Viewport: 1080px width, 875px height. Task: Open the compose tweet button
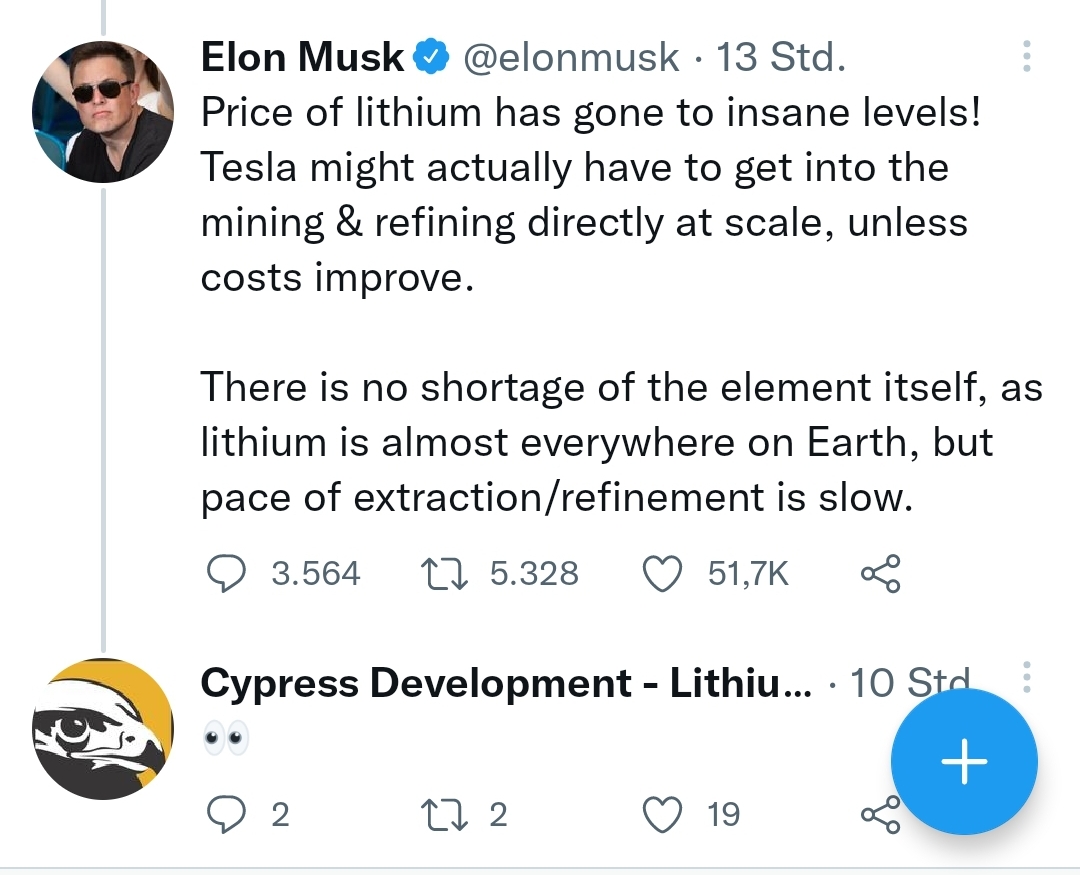(x=963, y=762)
